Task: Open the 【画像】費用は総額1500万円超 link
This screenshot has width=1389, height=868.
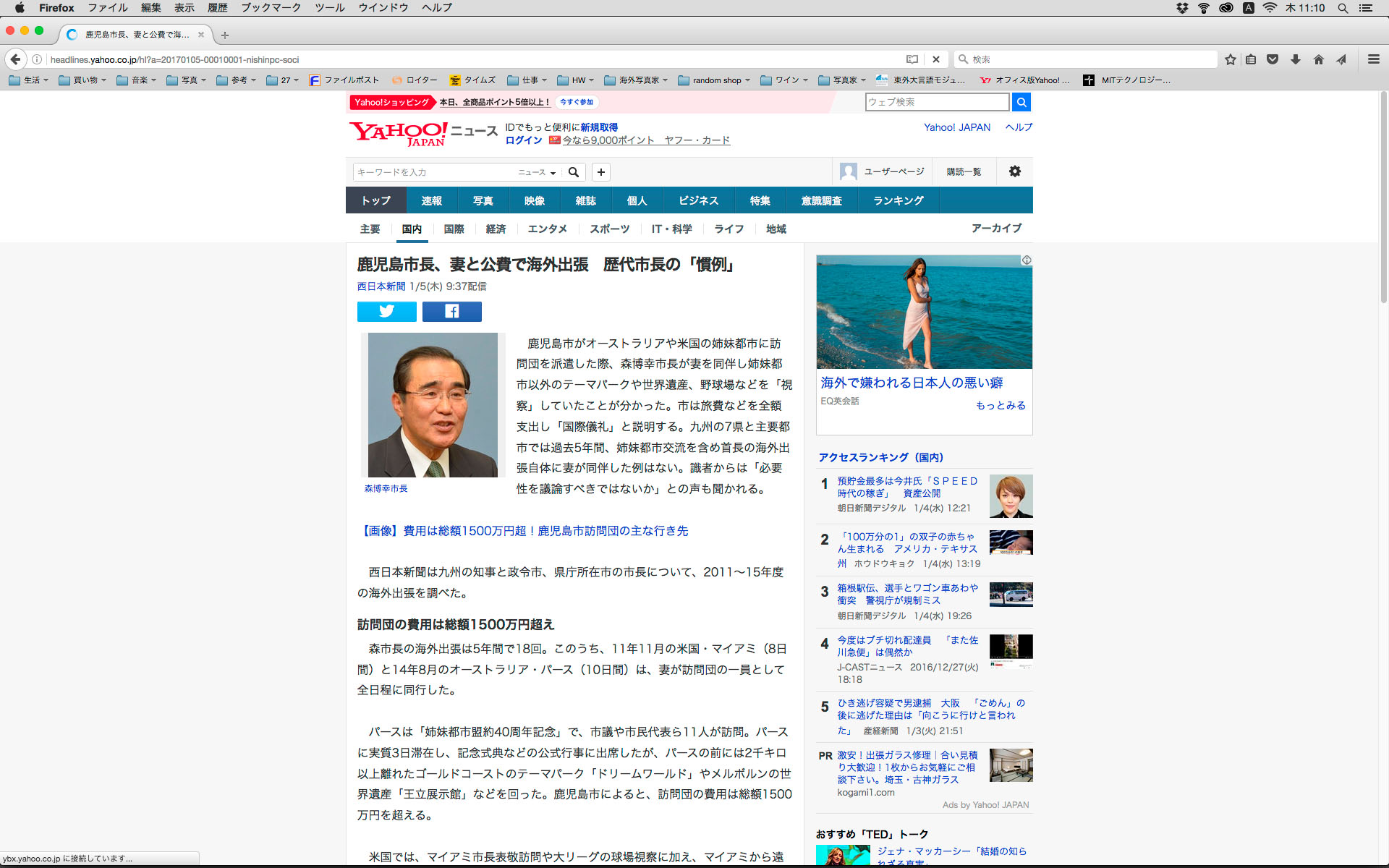Action: click(522, 530)
